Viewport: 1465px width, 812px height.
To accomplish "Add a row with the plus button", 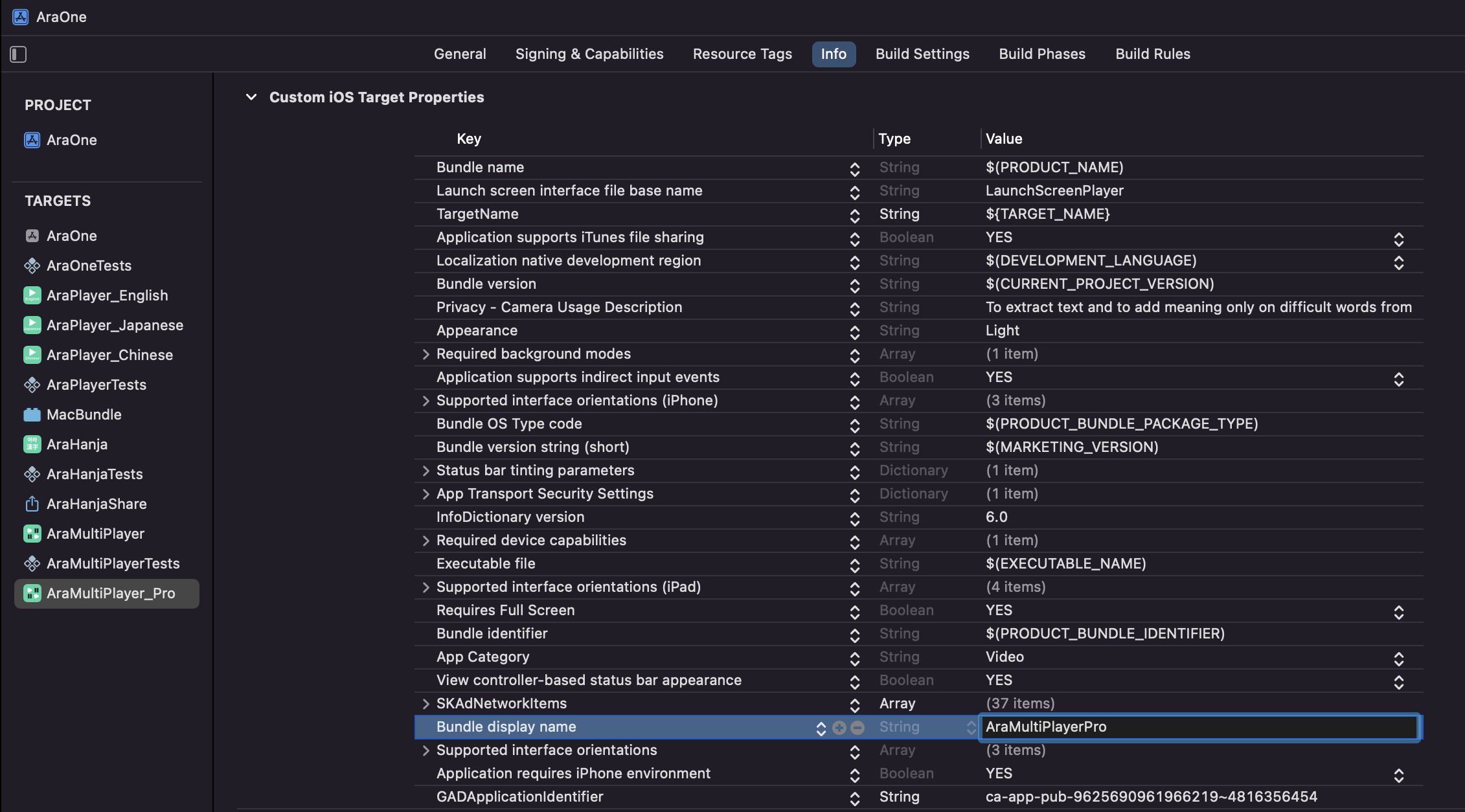I will (x=839, y=728).
